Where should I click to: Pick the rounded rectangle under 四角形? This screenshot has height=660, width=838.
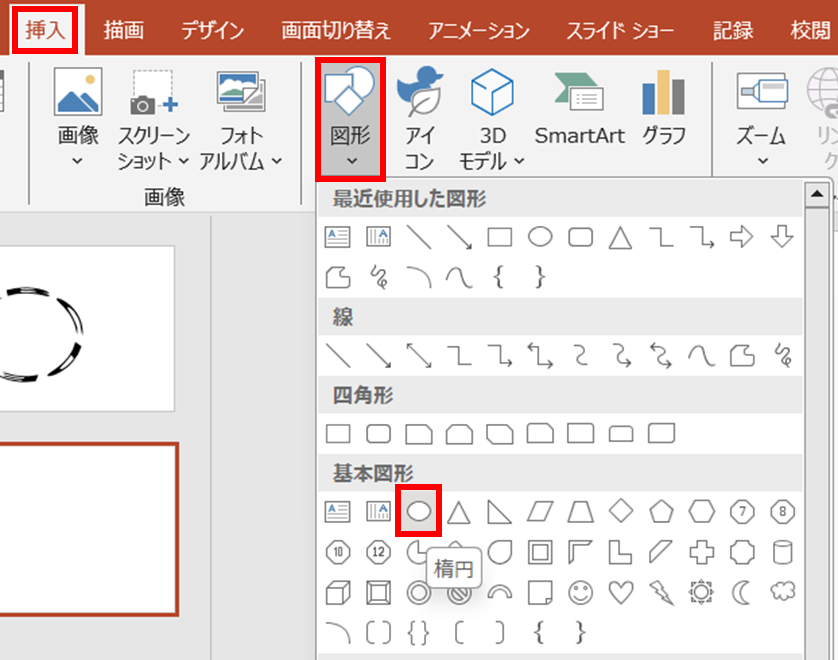tap(379, 433)
